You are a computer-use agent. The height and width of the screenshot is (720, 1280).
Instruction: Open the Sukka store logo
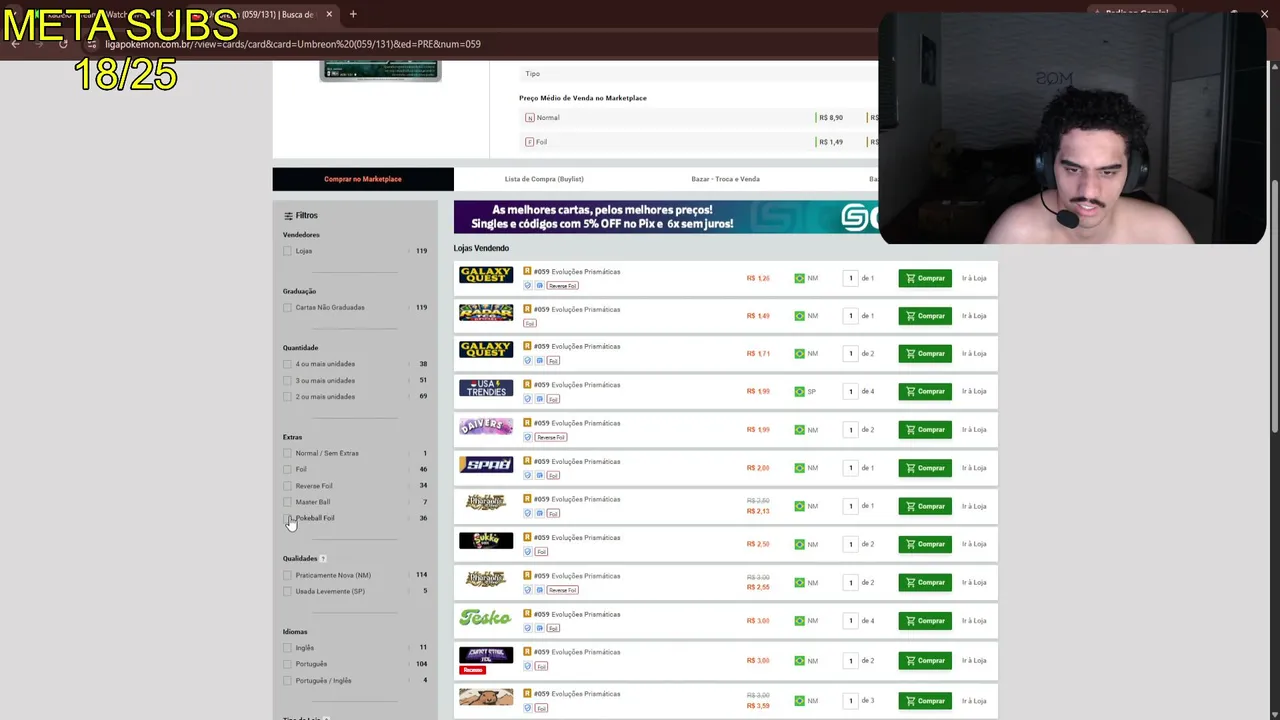point(486,541)
